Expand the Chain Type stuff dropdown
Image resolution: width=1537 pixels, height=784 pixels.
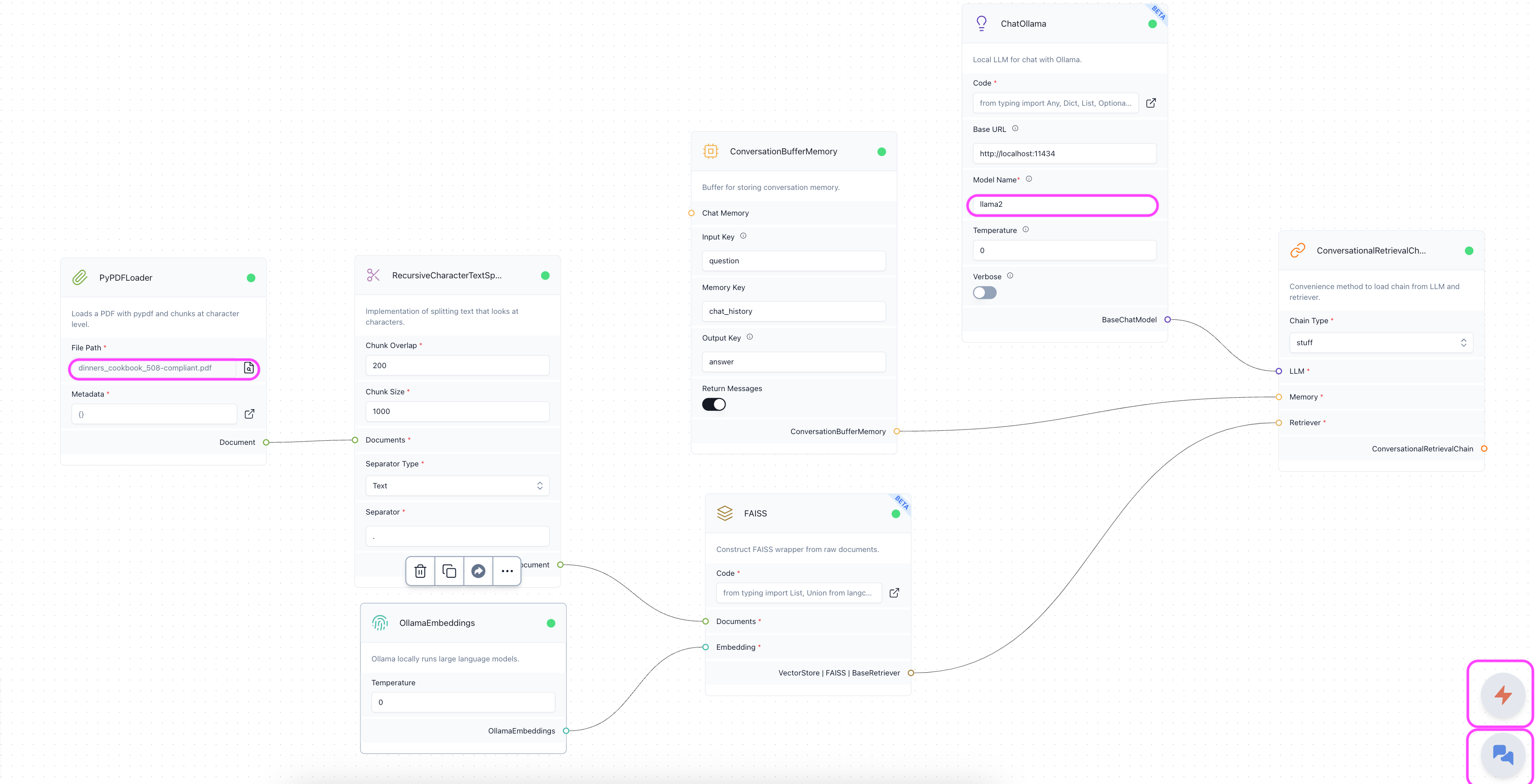coord(1381,343)
